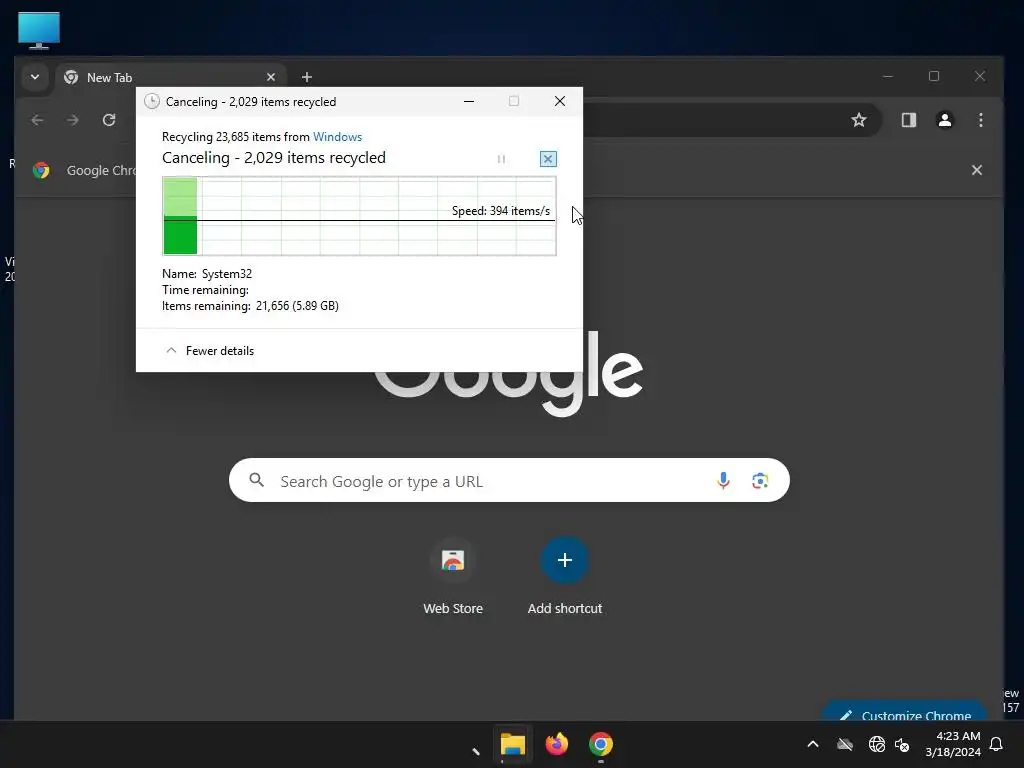
Task: Click Search Google or type a URL box
Action: coord(509,481)
